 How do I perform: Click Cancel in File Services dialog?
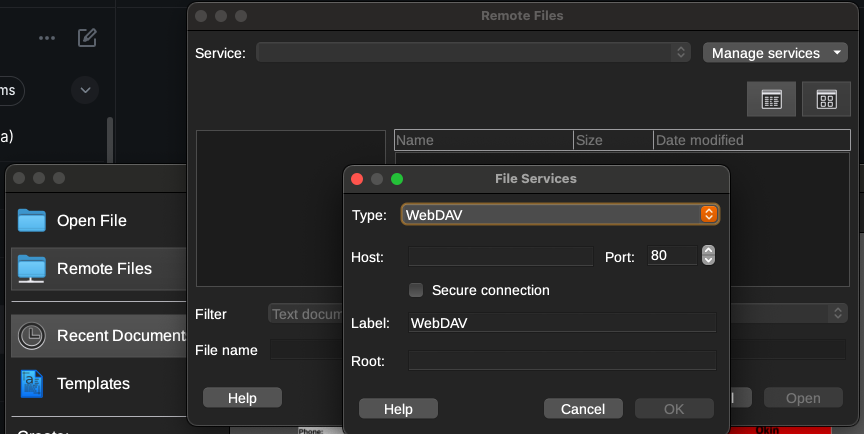pyautogui.click(x=583, y=409)
